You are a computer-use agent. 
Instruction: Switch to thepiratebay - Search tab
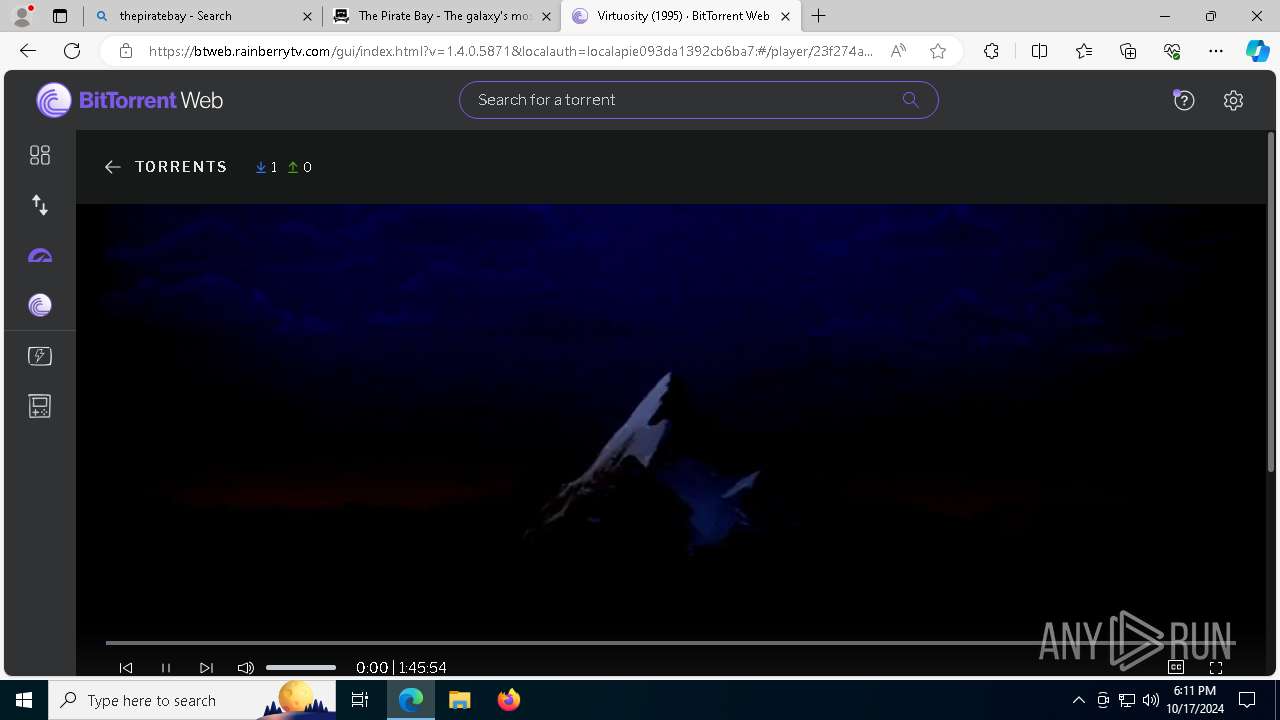[x=203, y=16]
